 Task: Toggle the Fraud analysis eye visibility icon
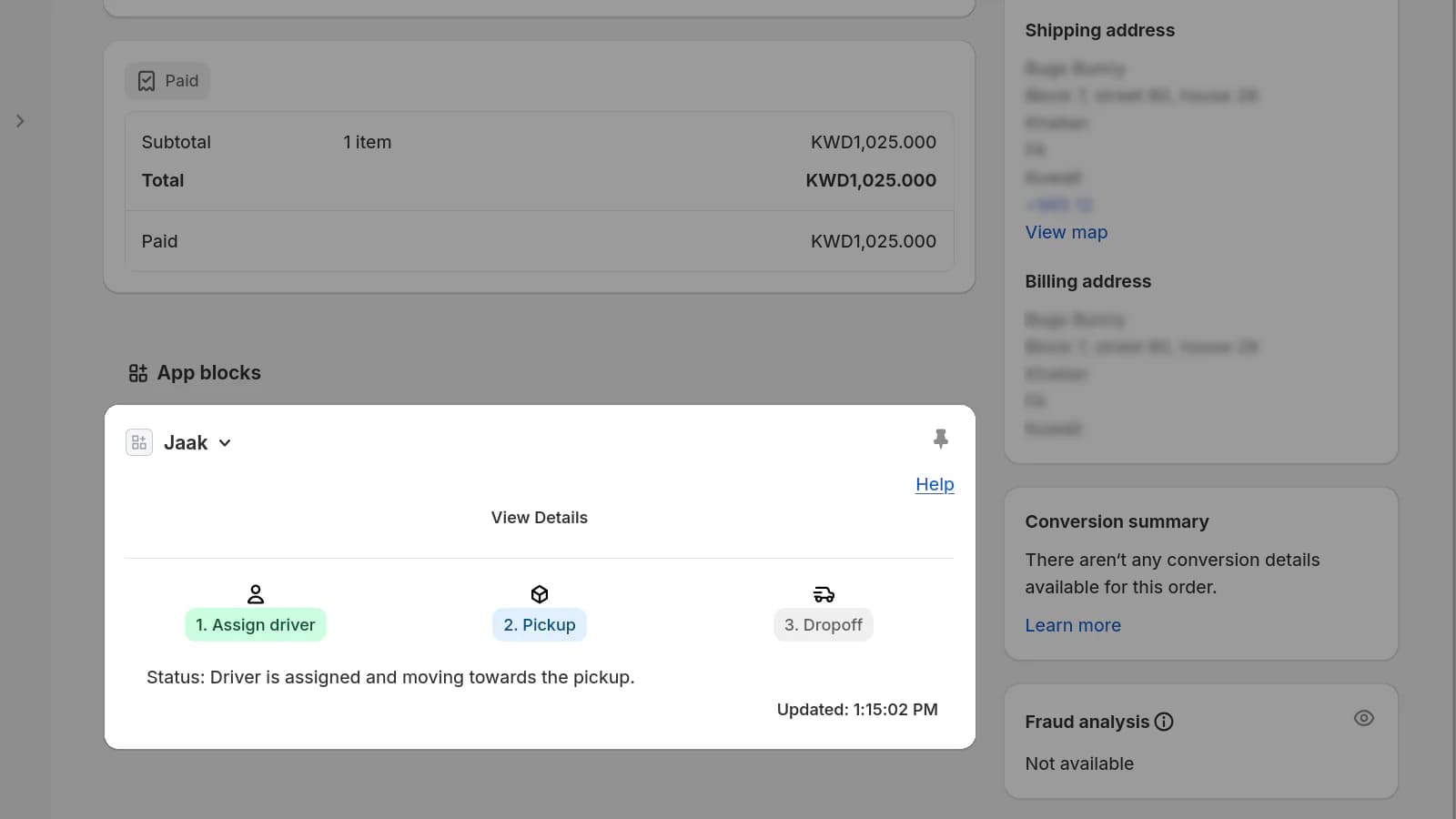pyautogui.click(x=1363, y=718)
